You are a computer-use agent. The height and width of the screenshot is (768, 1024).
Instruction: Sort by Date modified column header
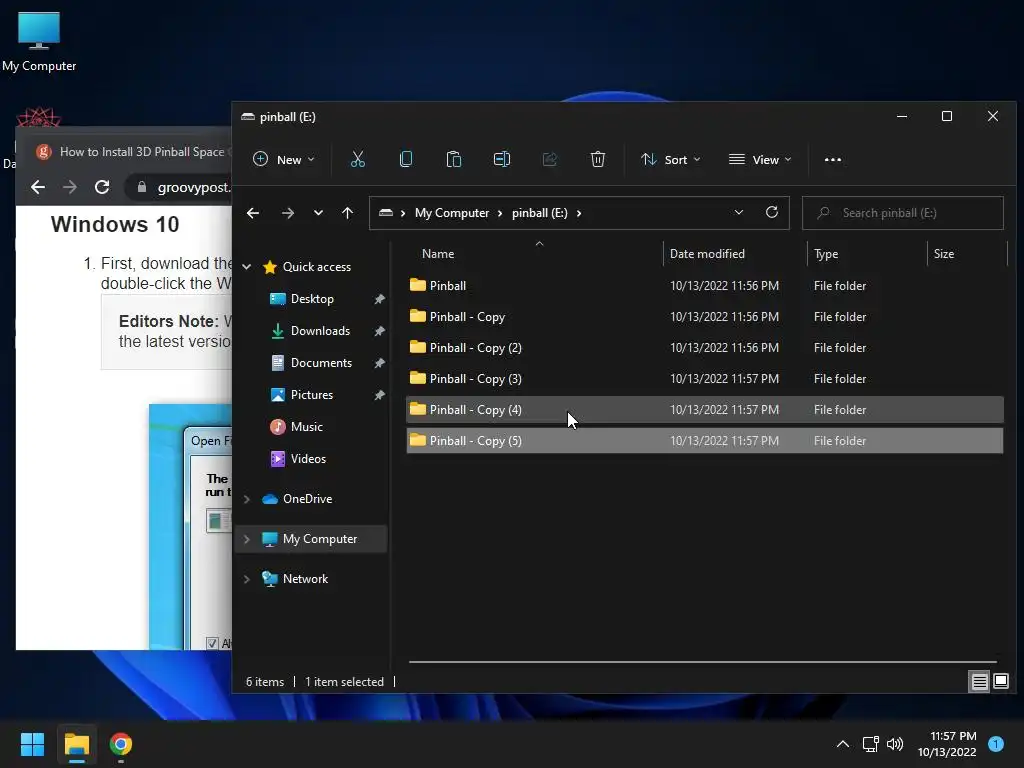pos(735,253)
